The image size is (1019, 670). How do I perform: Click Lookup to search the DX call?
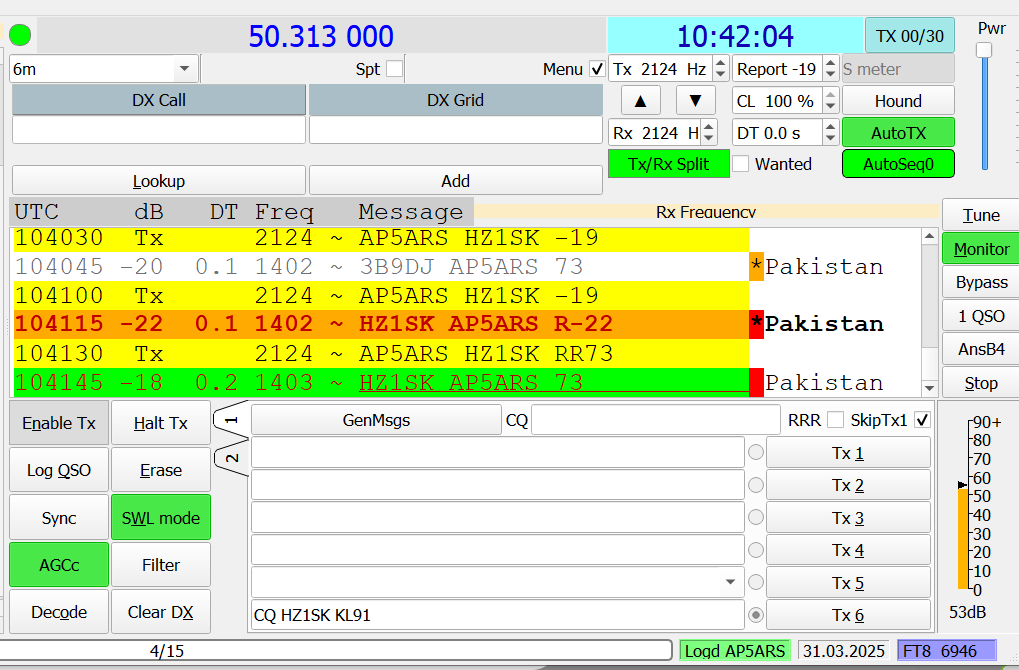point(159,180)
